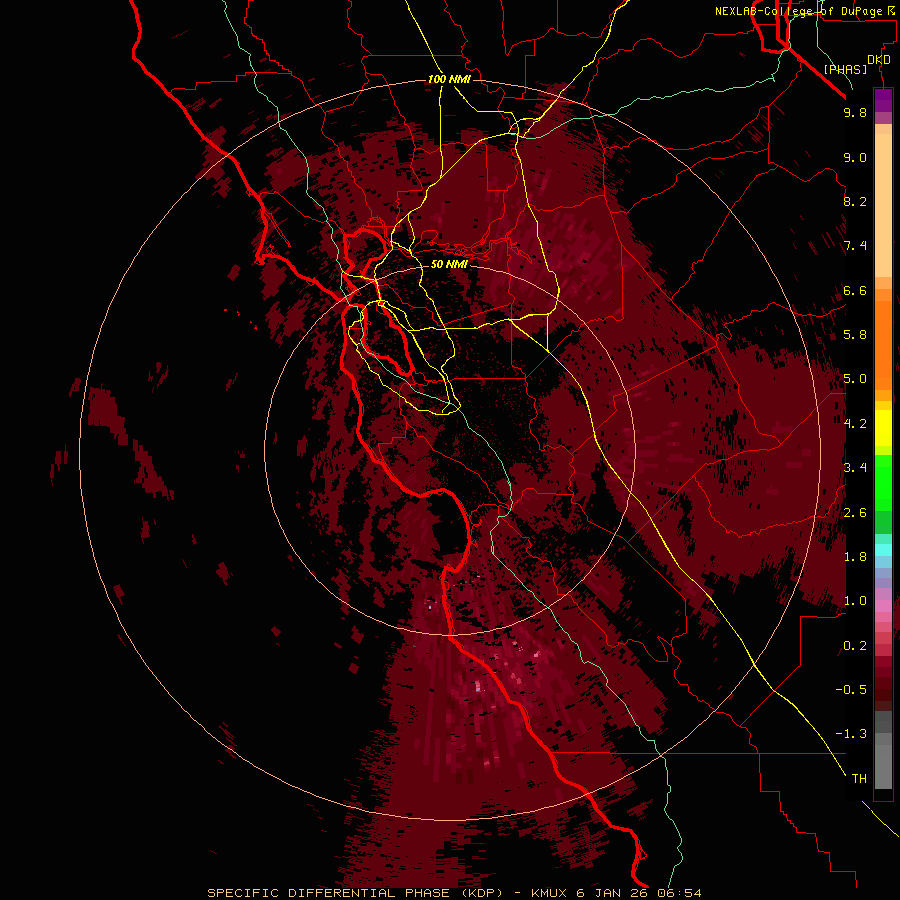Select the yellow band of the color bar
The width and height of the screenshot is (900, 900).
point(883,428)
